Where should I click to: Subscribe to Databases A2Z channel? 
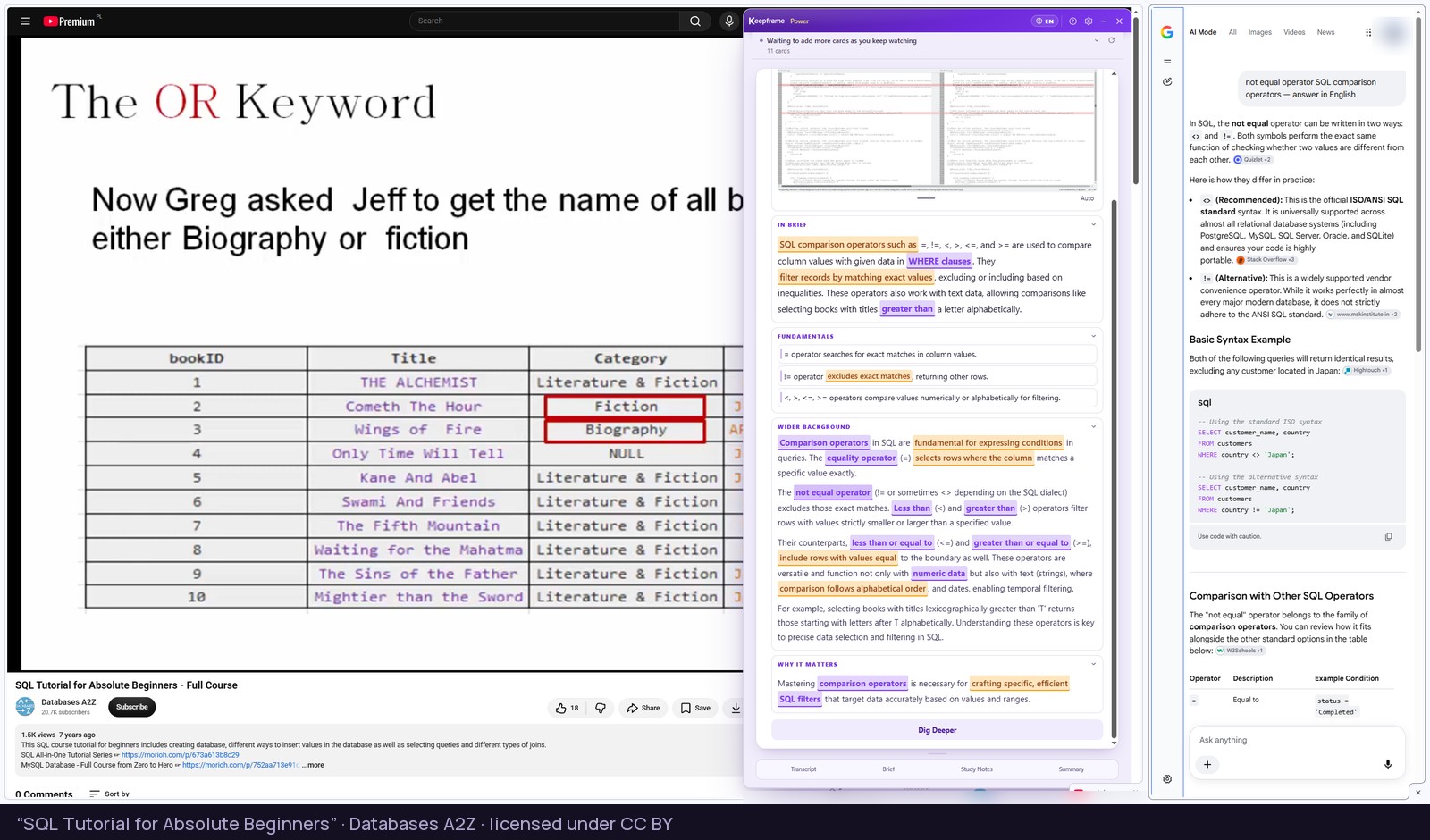tap(132, 707)
